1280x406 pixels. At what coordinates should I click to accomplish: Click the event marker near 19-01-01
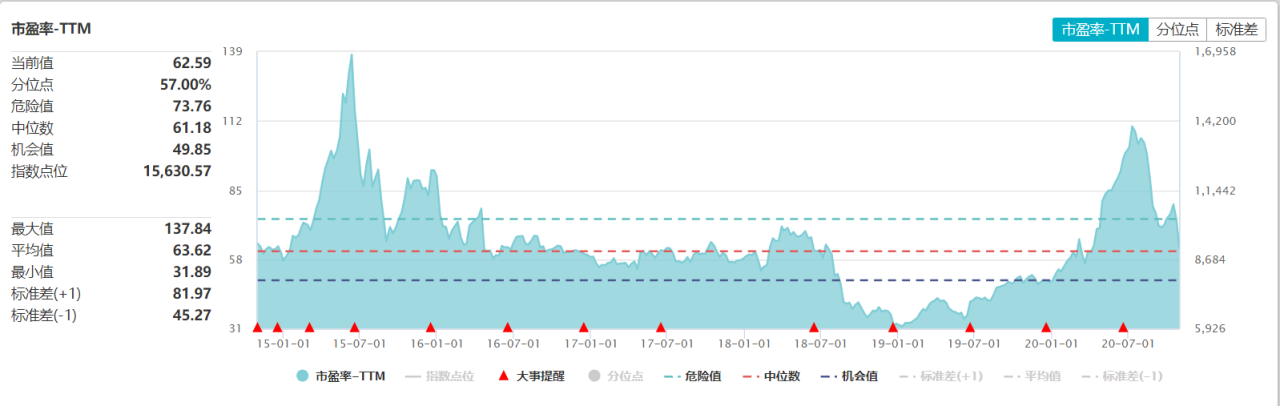(x=893, y=327)
